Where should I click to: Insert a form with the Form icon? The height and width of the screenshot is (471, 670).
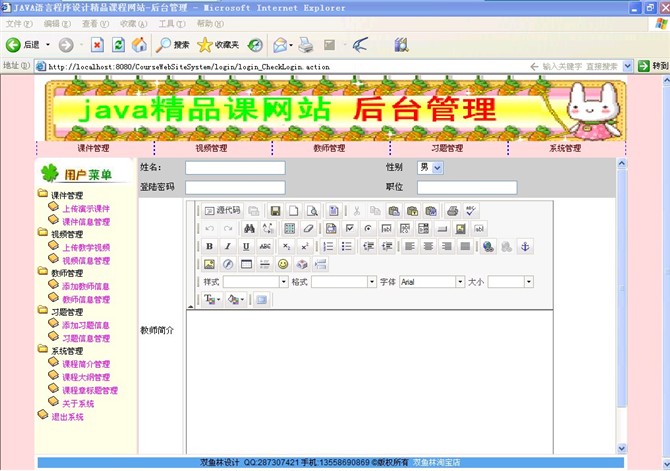pos(331,229)
